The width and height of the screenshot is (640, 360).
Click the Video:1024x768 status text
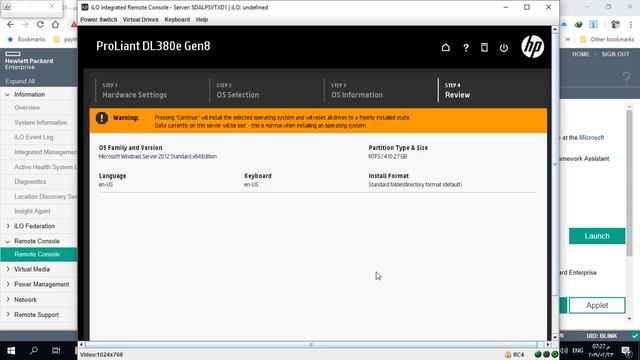click(101, 355)
